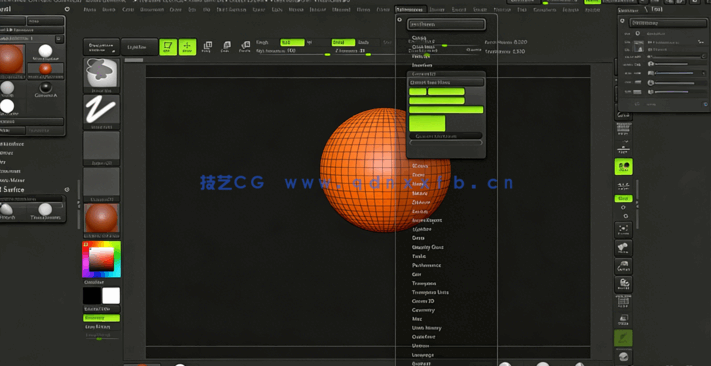Screen dimensions: 711x366
Task: Click the pin circle icon of Tool panel
Action: (x=623, y=21)
